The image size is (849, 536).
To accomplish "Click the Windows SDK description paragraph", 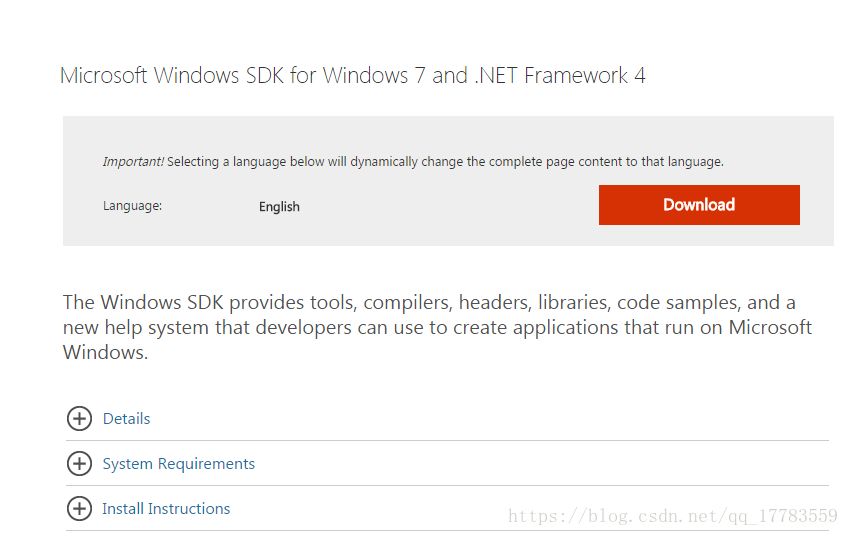I will (x=437, y=327).
